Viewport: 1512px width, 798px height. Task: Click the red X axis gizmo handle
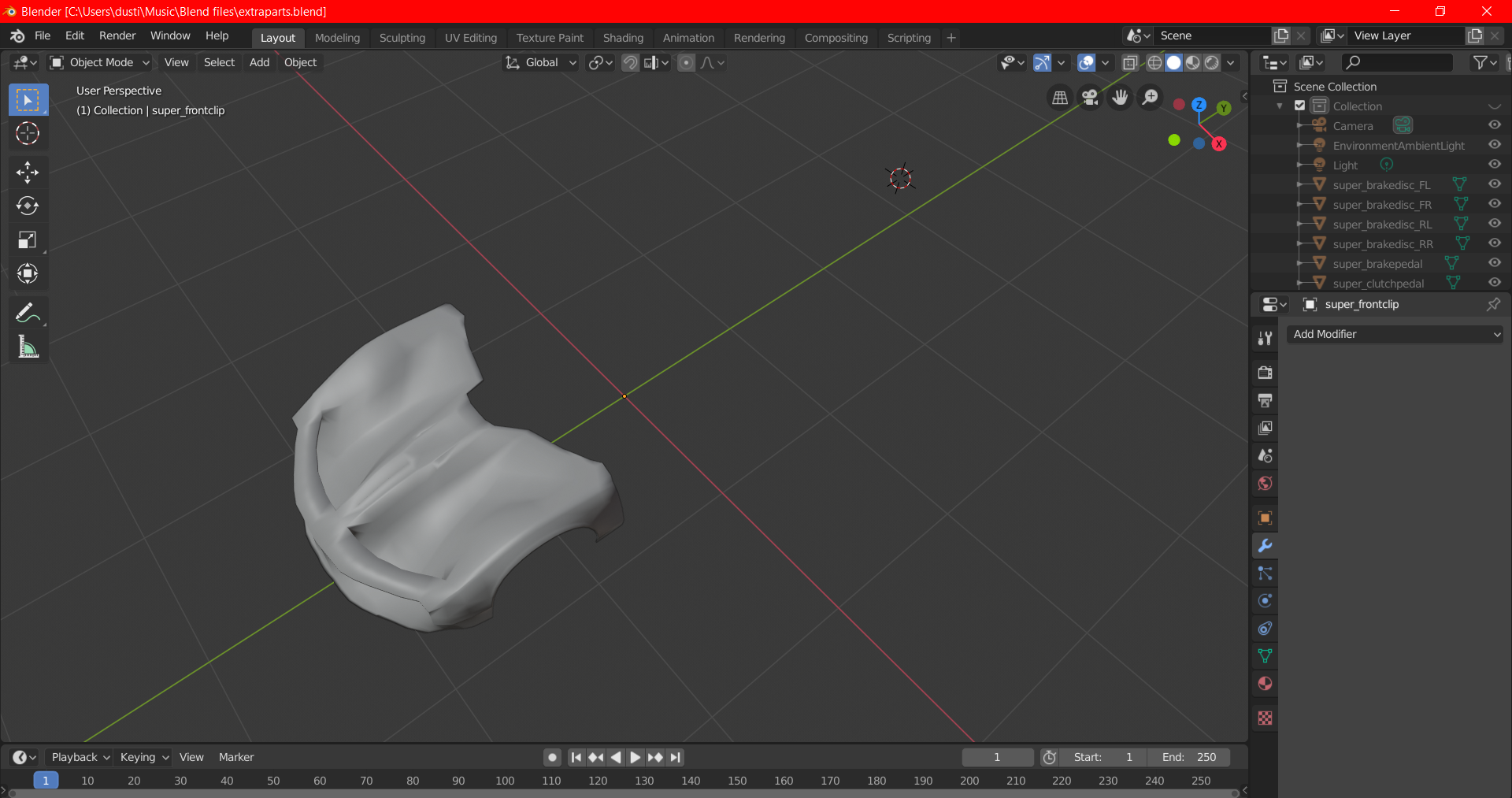tap(1219, 143)
